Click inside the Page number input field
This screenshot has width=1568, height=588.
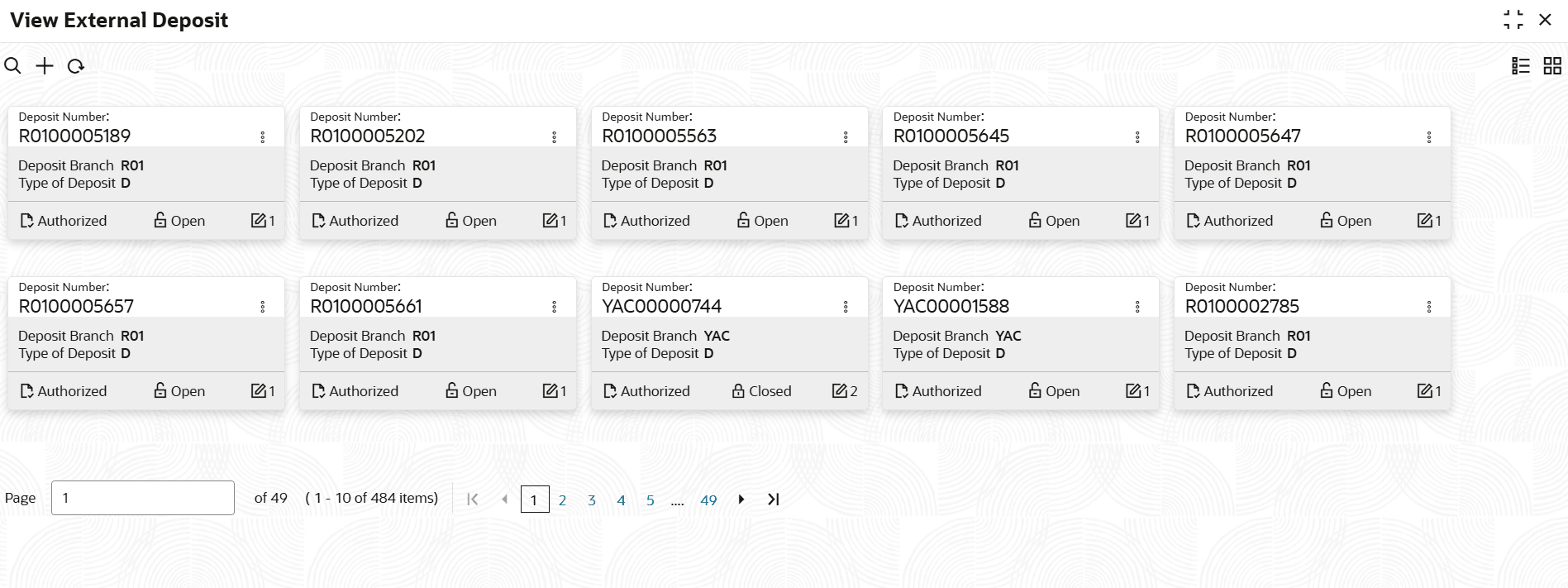142,497
